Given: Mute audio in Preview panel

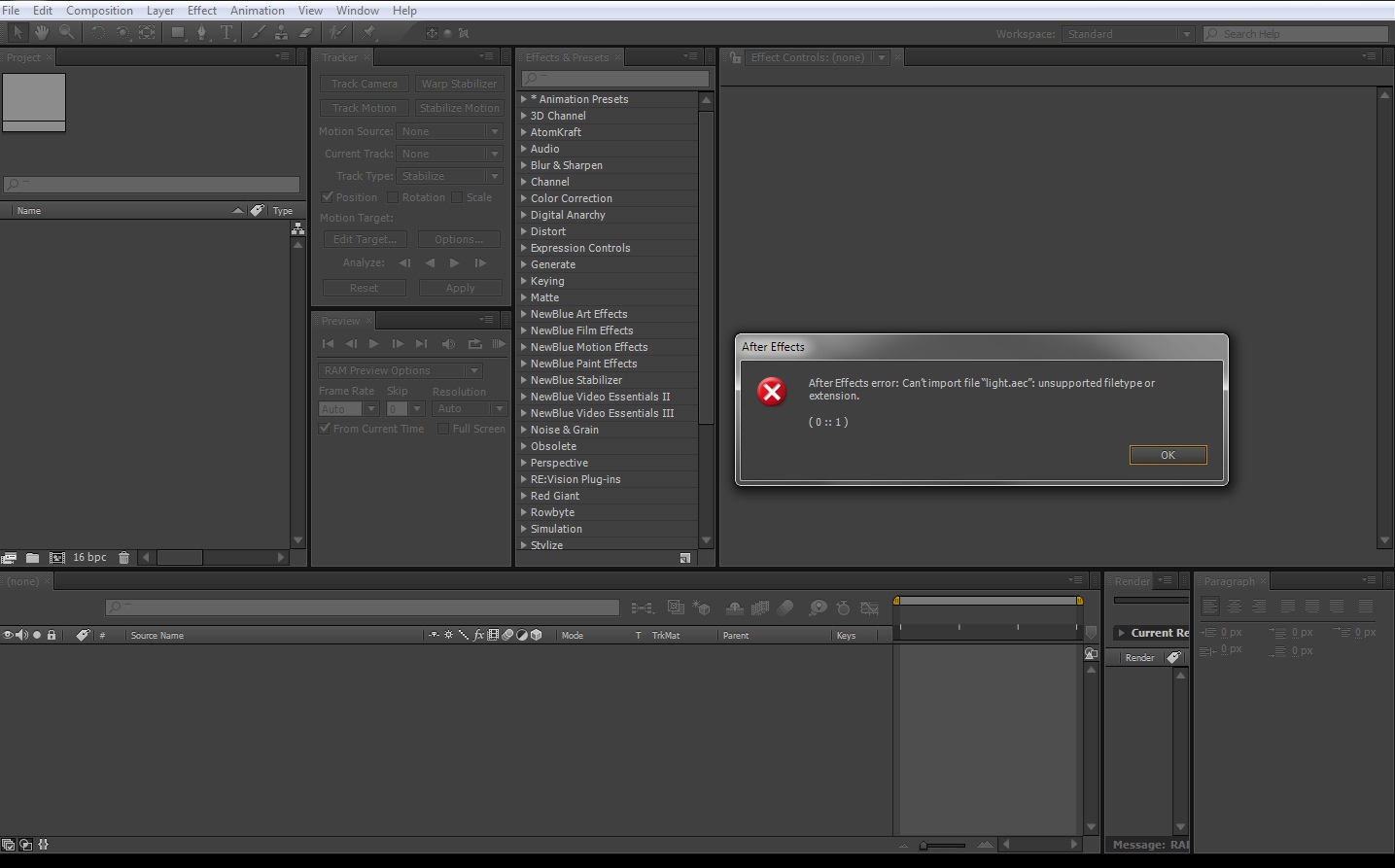Looking at the screenshot, I should pos(448,344).
